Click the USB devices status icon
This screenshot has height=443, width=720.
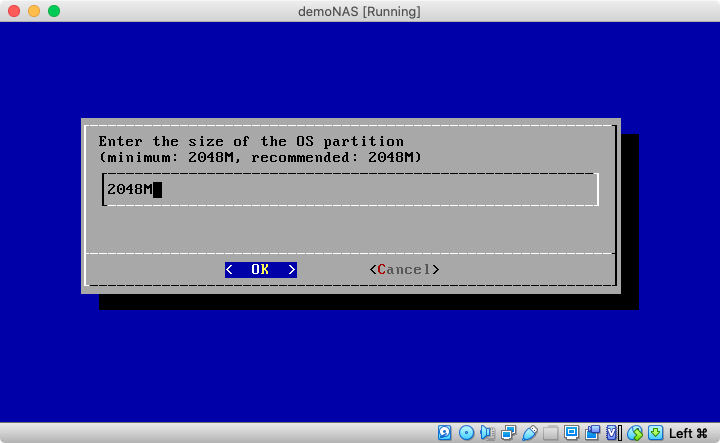529,433
